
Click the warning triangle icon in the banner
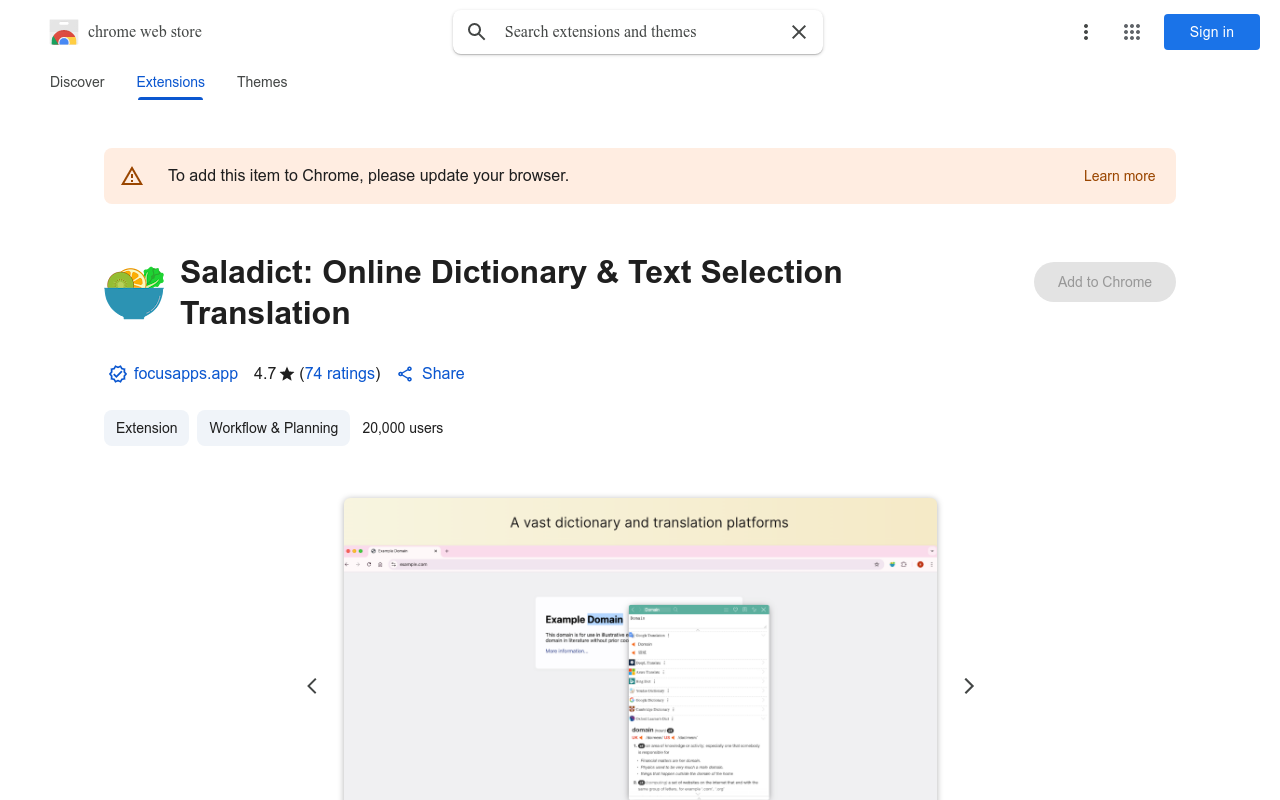coord(132,176)
